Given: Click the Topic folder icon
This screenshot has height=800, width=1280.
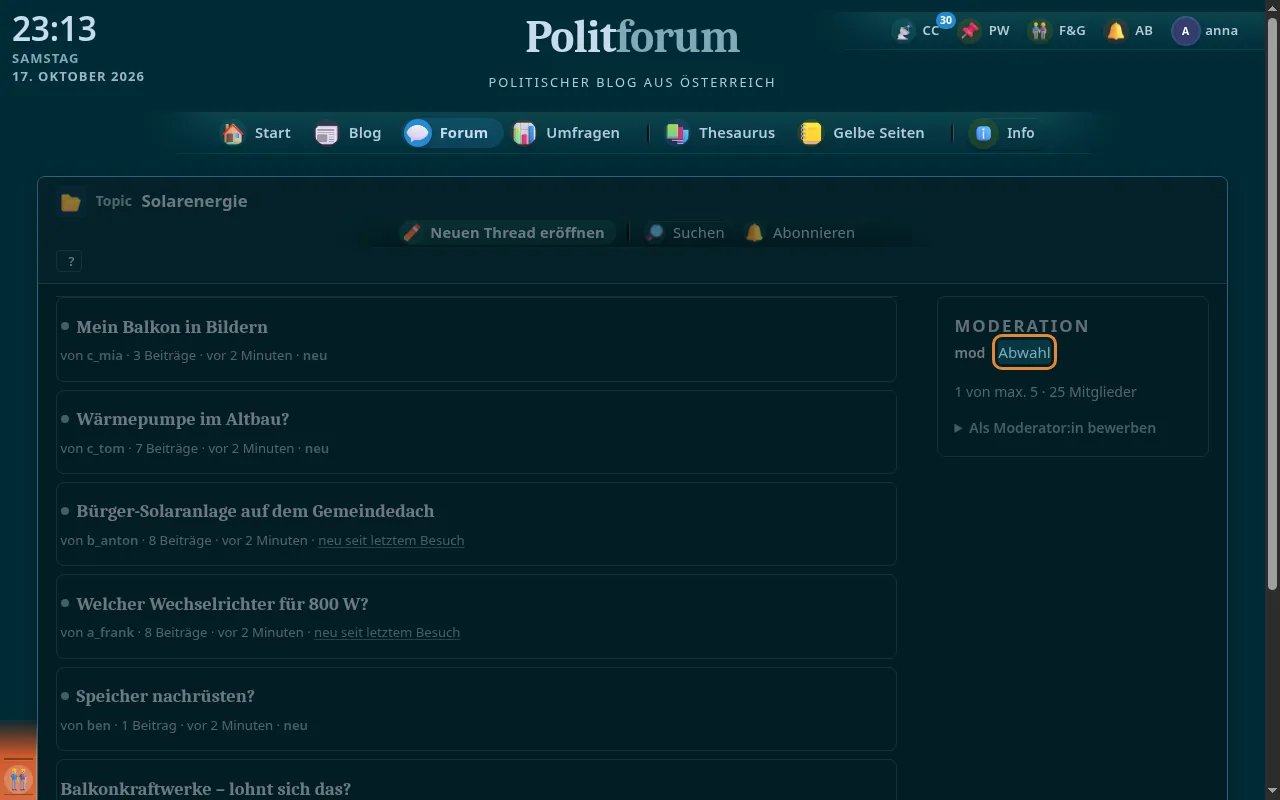Looking at the screenshot, I should [x=70, y=202].
